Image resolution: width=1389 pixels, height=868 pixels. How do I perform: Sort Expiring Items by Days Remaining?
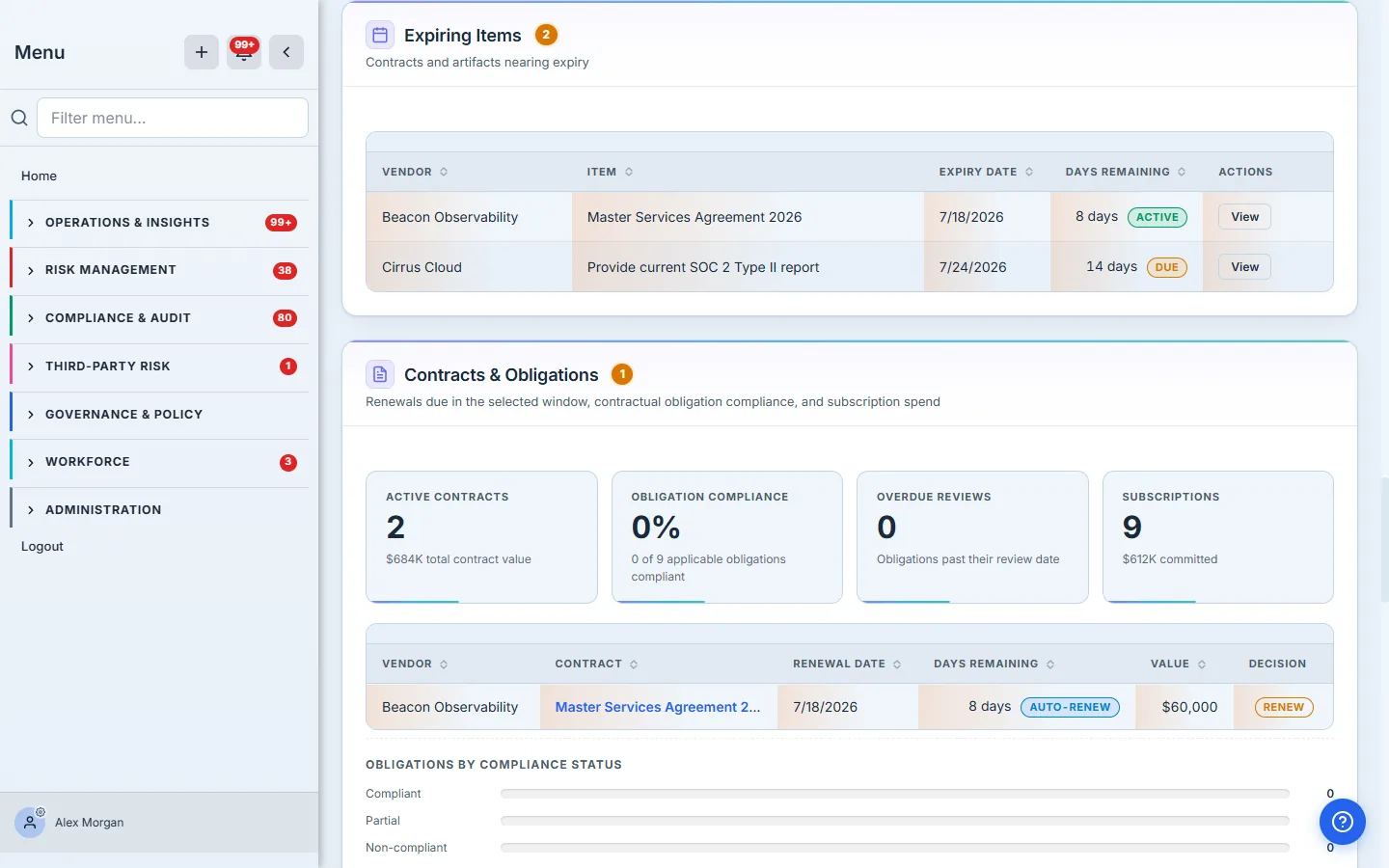coord(1126,172)
